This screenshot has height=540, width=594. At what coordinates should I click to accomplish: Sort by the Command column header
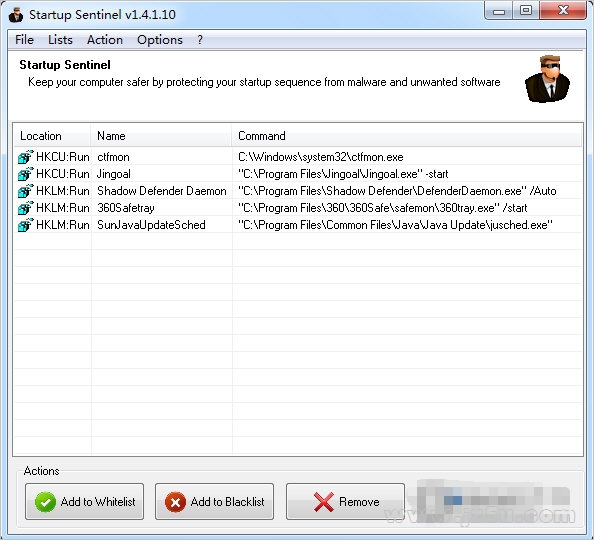(x=406, y=136)
